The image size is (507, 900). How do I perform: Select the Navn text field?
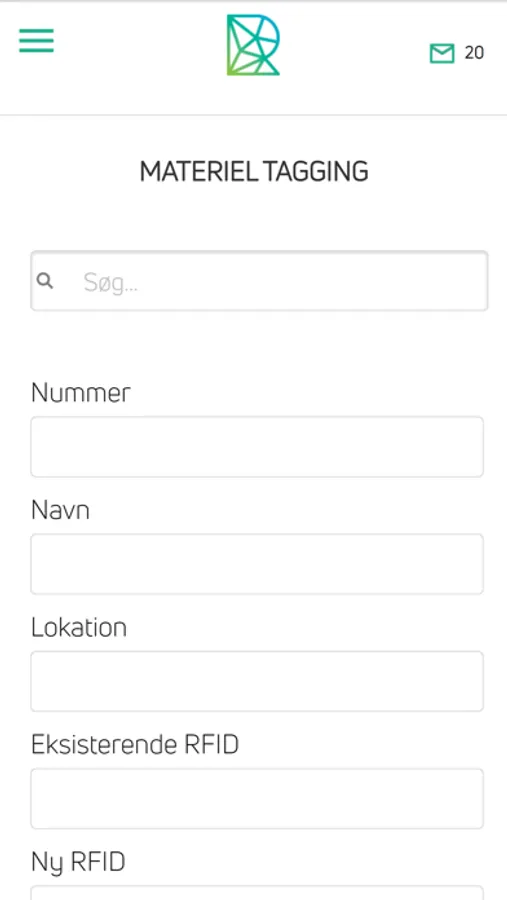(x=257, y=564)
